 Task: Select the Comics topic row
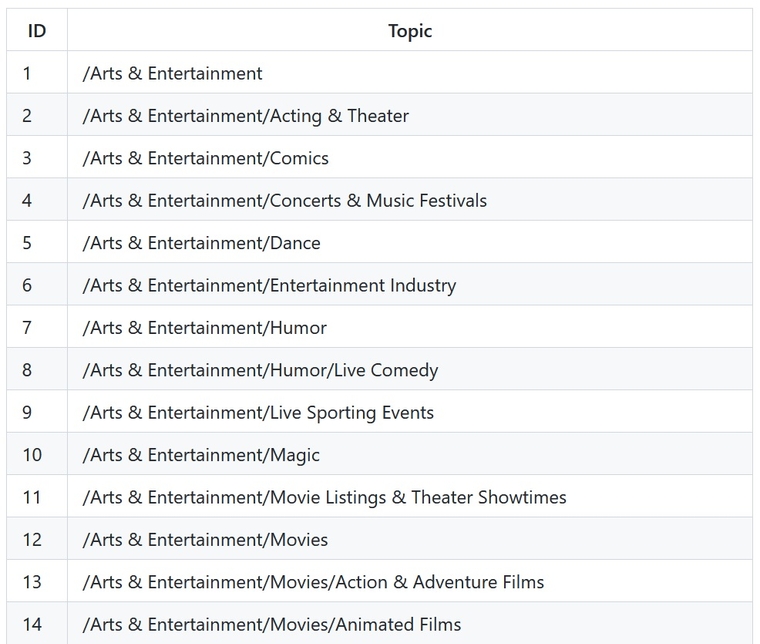pos(380,157)
